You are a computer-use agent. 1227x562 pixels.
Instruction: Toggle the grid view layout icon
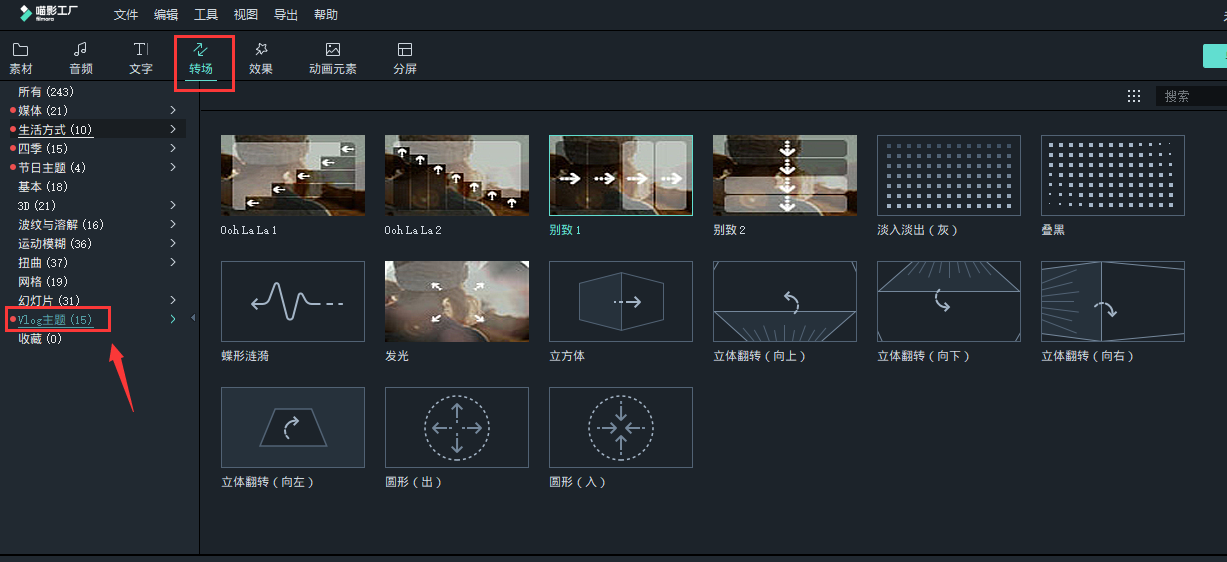(x=1134, y=96)
